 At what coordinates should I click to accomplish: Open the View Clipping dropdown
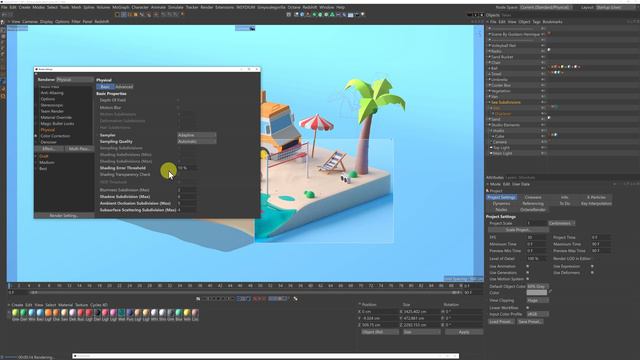[x=538, y=300]
